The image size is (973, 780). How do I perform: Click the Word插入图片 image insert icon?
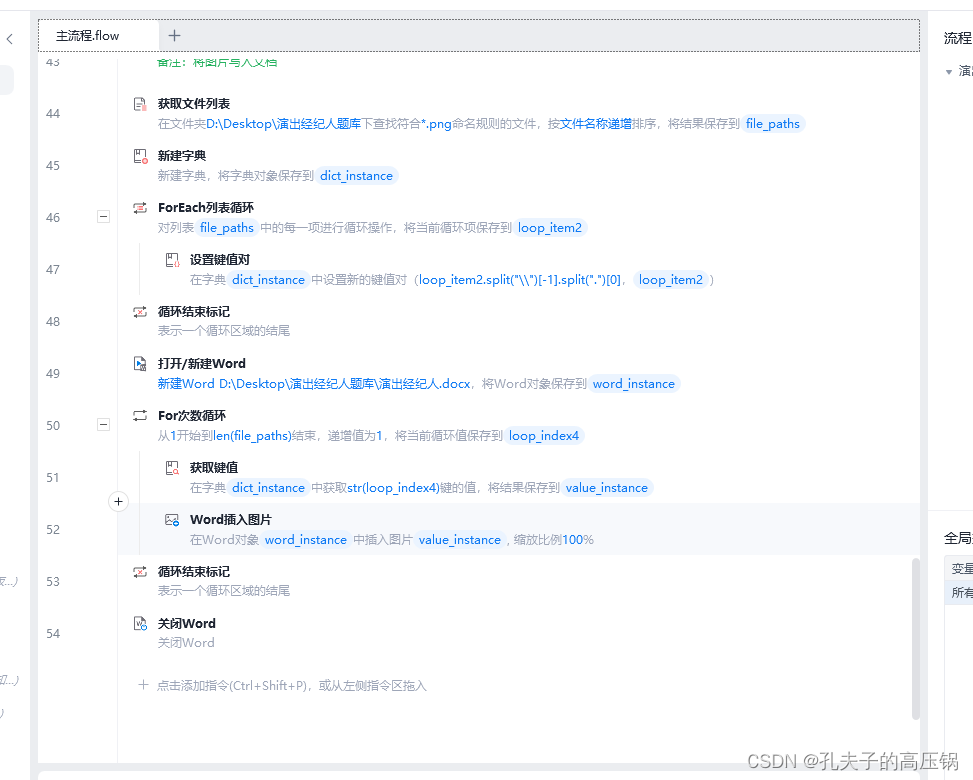[172, 519]
